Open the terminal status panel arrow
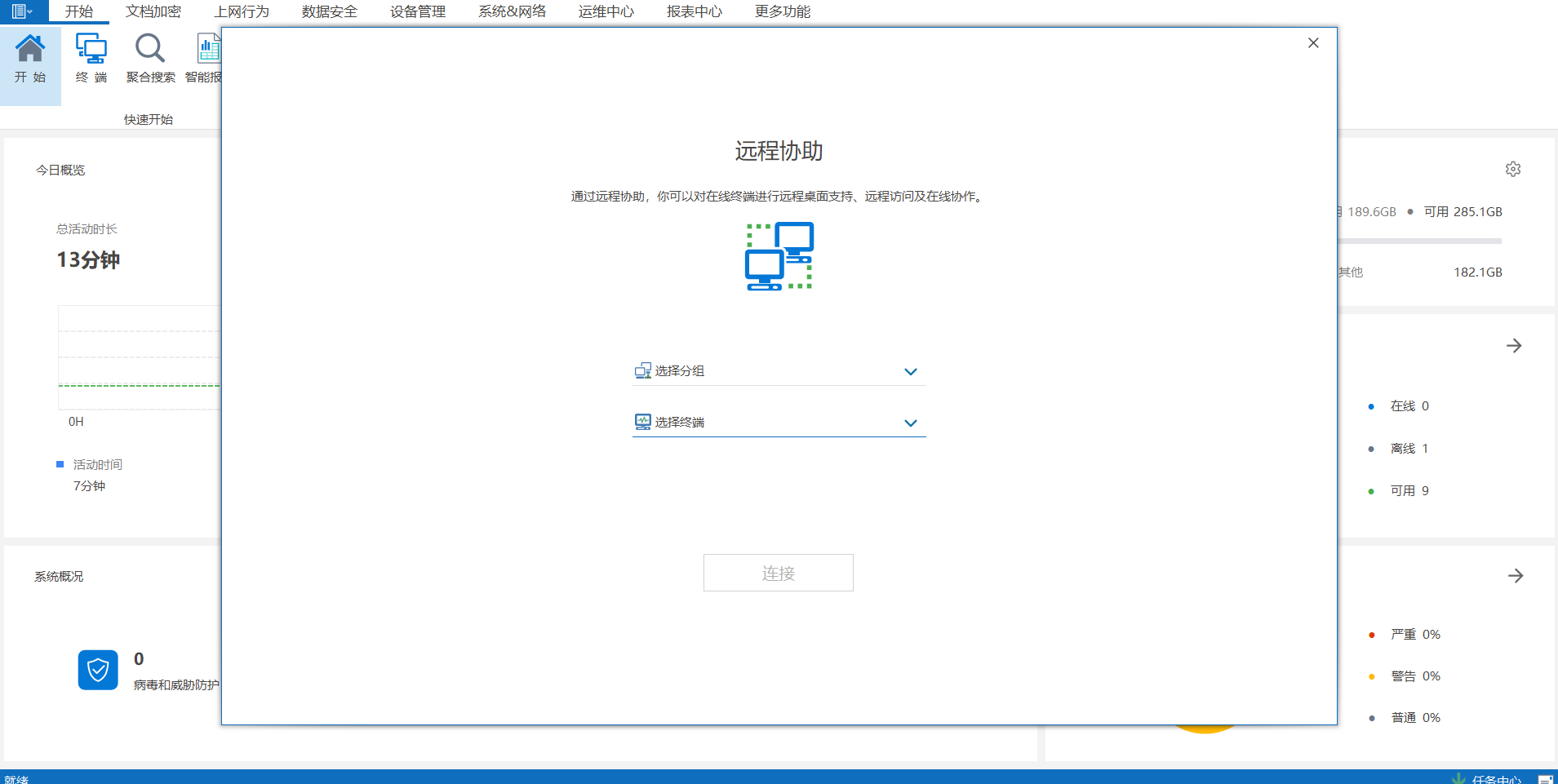 (x=1514, y=346)
